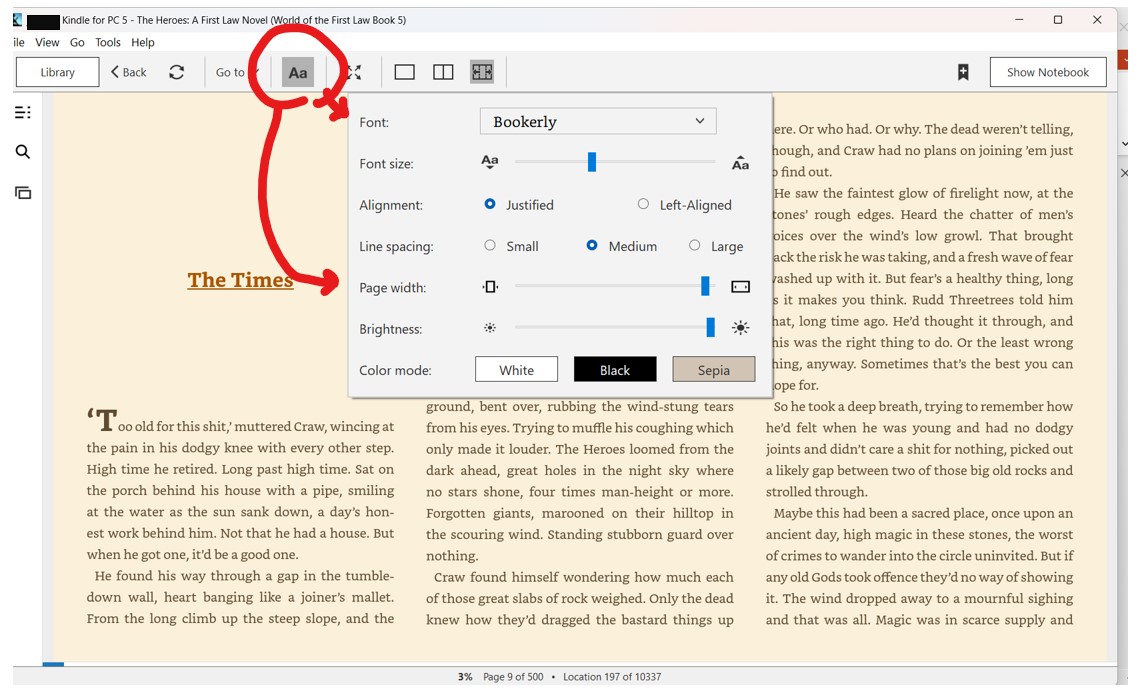Screen dimensions: 1138x696
Task: Expand the Bookerly font dropdown
Action: (598, 122)
